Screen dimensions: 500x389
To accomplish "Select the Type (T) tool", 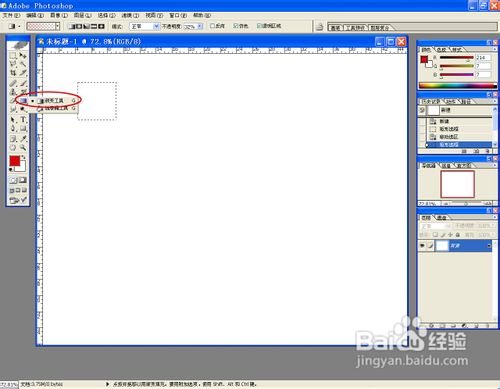I will point(23,119).
